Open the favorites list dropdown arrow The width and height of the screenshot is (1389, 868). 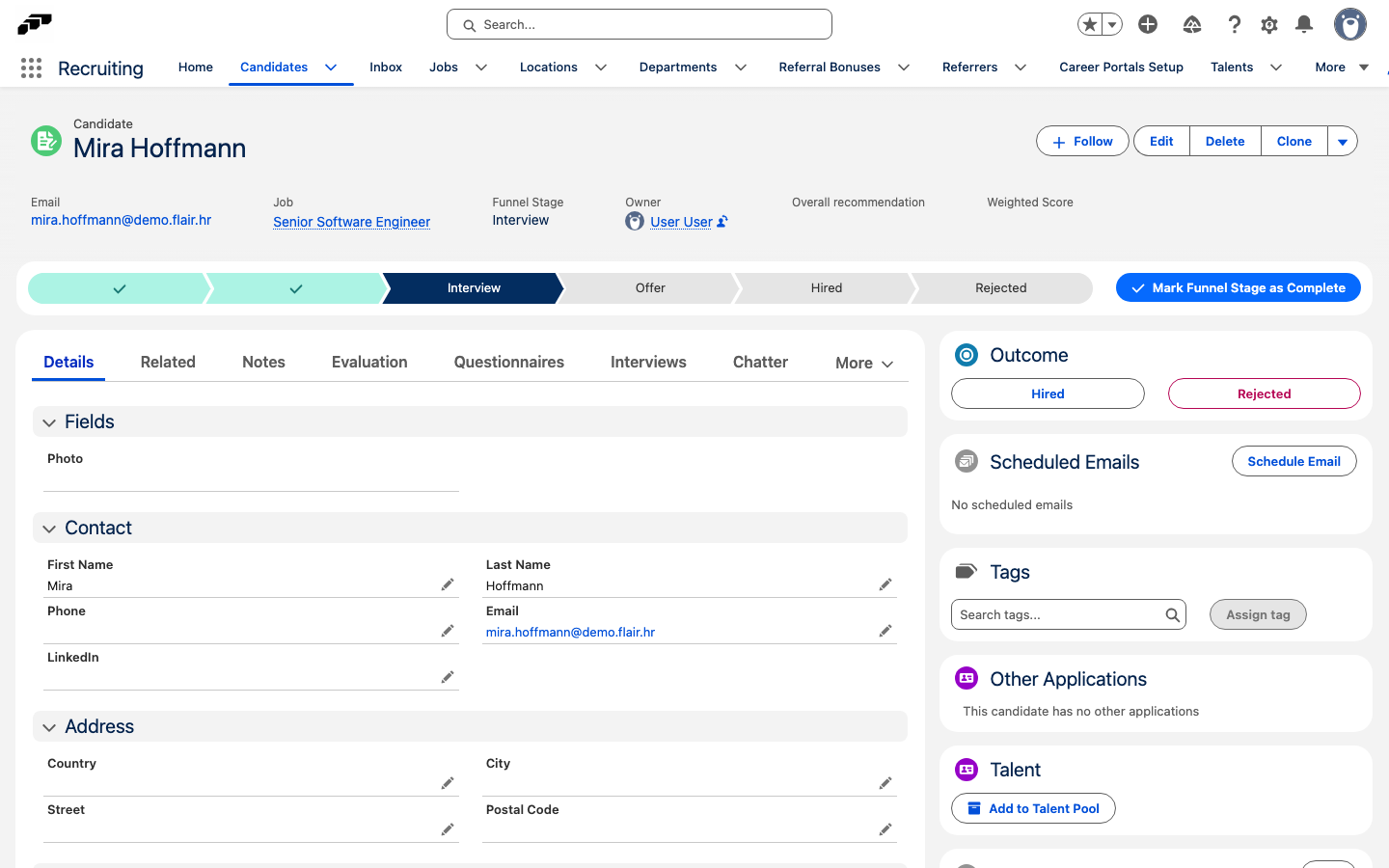[1112, 24]
